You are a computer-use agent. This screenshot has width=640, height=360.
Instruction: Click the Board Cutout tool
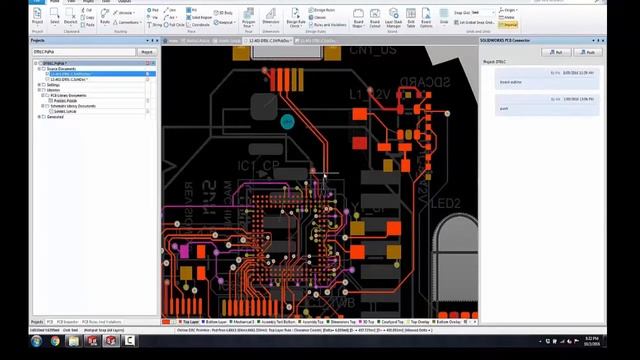click(375, 18)
